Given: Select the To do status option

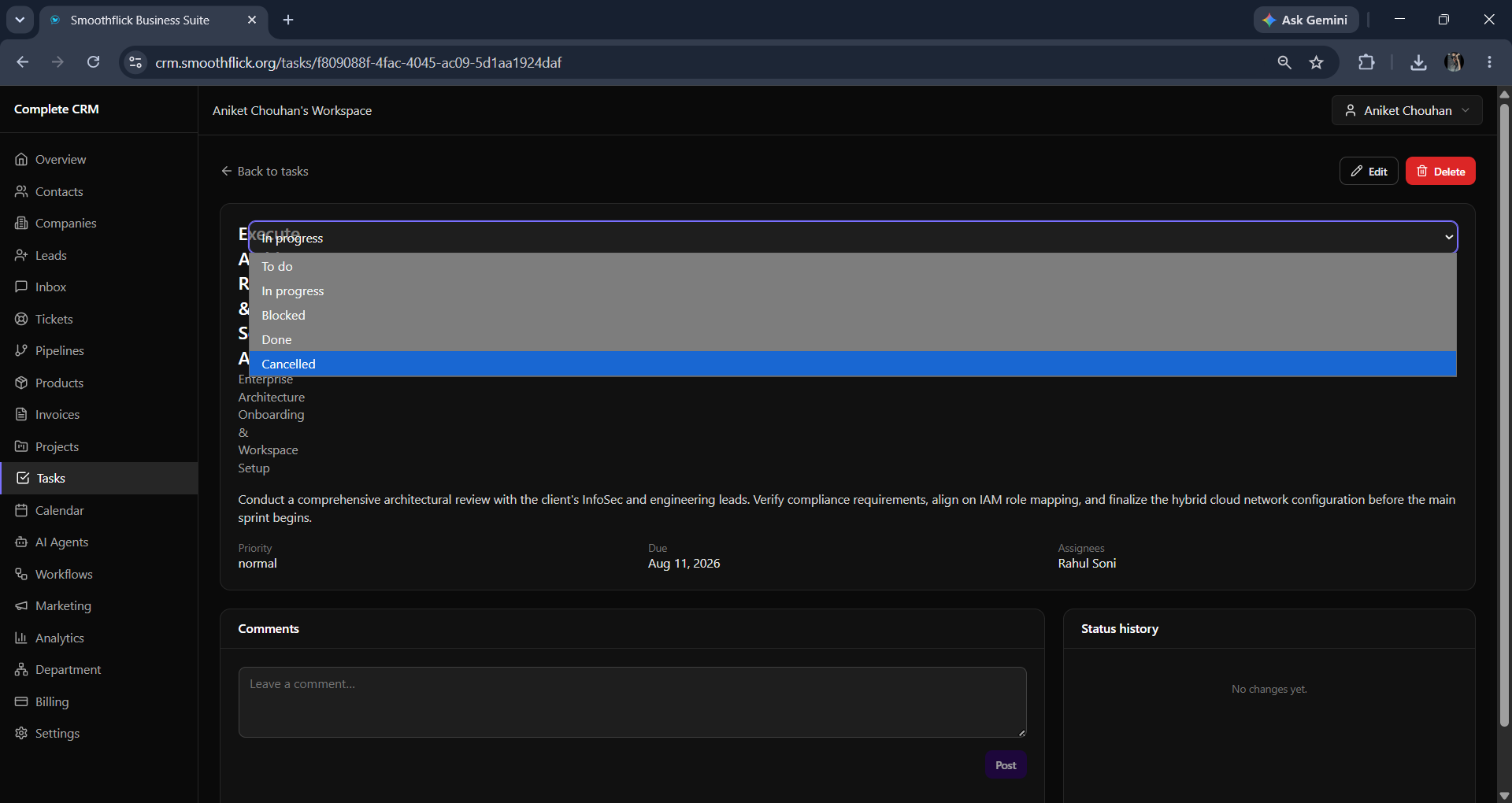Looking at the screenshot, I should point(853,266).
